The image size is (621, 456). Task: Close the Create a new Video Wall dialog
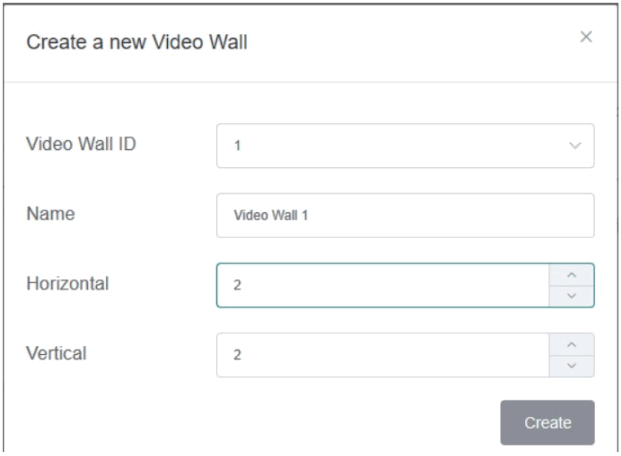(586, 37)
